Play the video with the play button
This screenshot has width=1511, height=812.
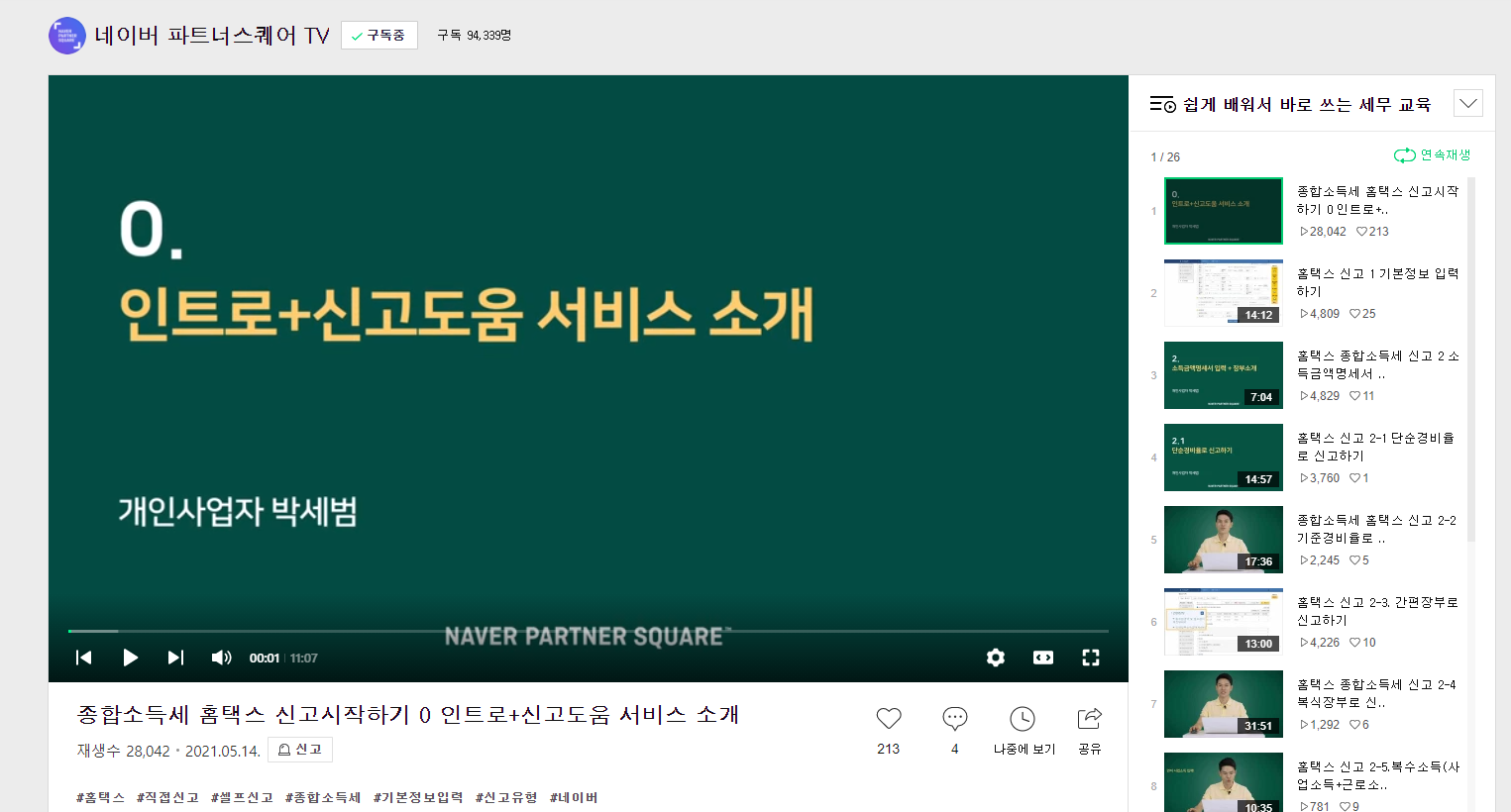click(x=130, y=658)
